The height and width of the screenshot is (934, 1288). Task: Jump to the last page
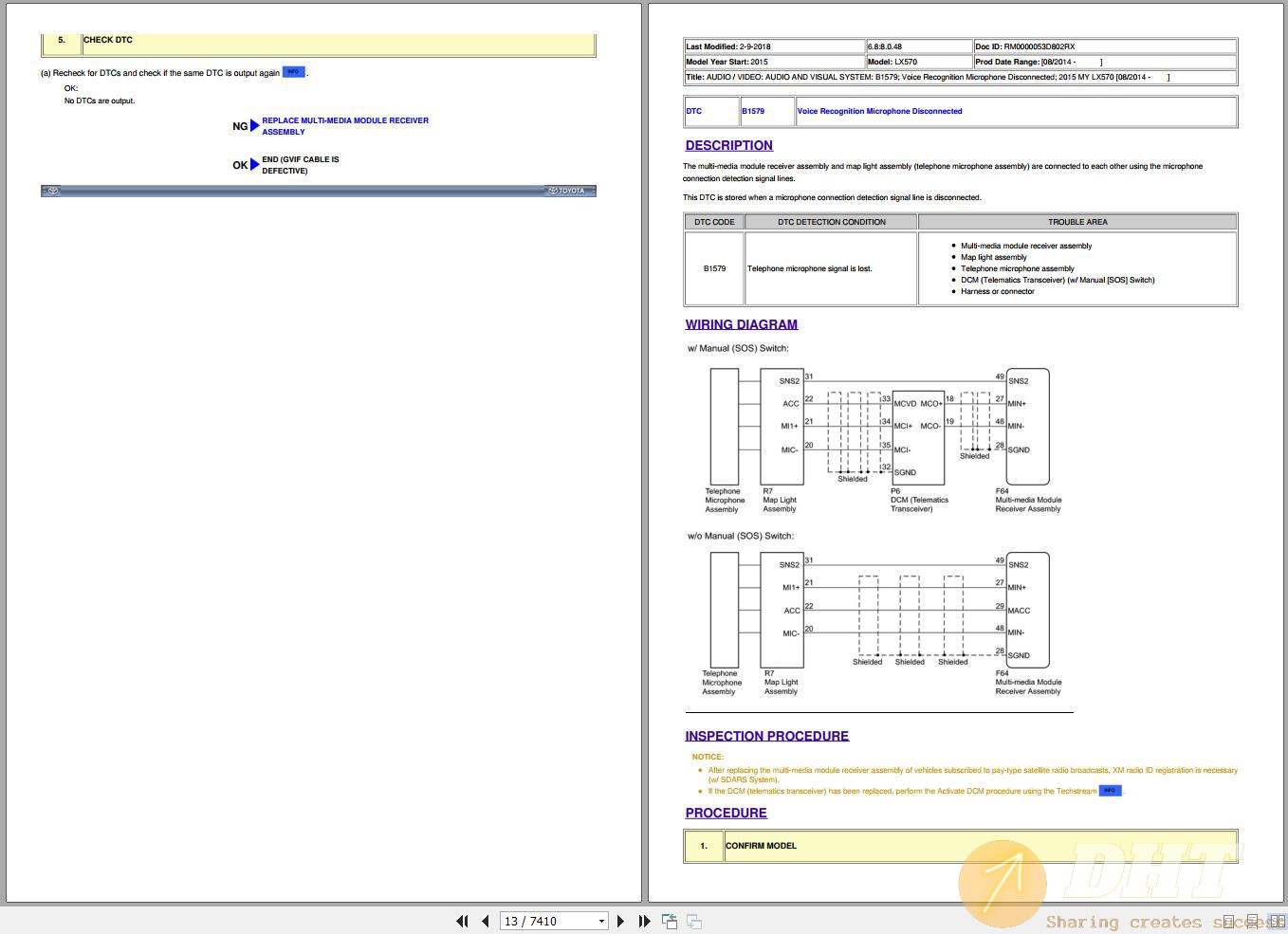pyautogui.click(x=644, y=921)
